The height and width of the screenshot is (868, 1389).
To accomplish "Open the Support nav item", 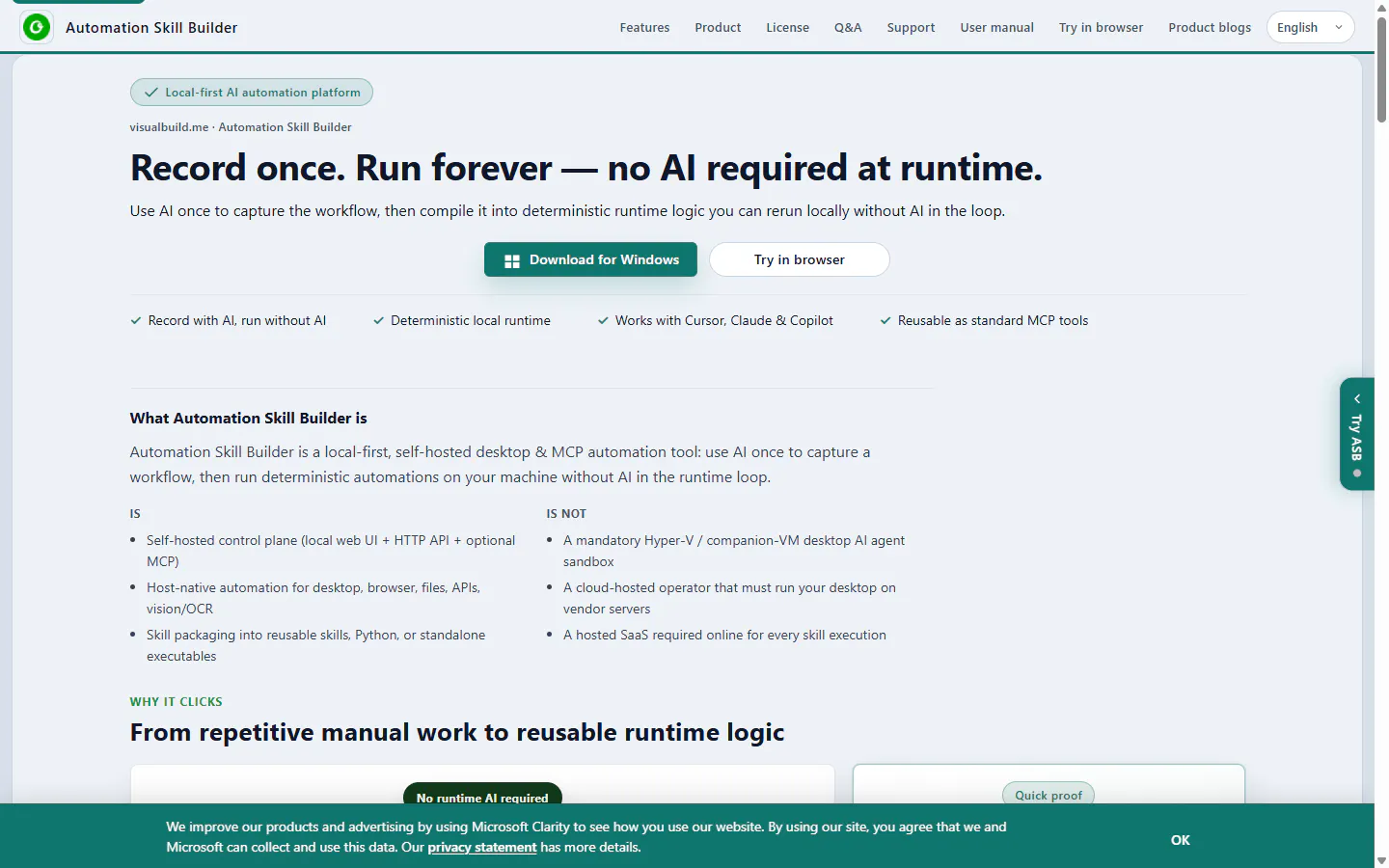I will tap(911, 27).
